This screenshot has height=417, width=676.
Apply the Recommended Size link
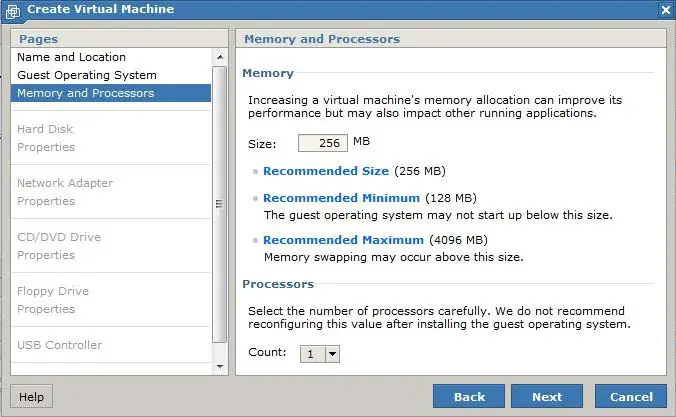[326, 171]
